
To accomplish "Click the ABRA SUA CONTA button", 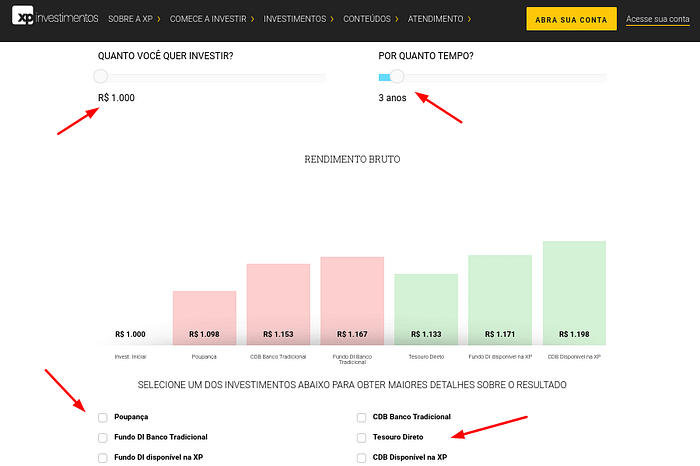I will 571,19.
